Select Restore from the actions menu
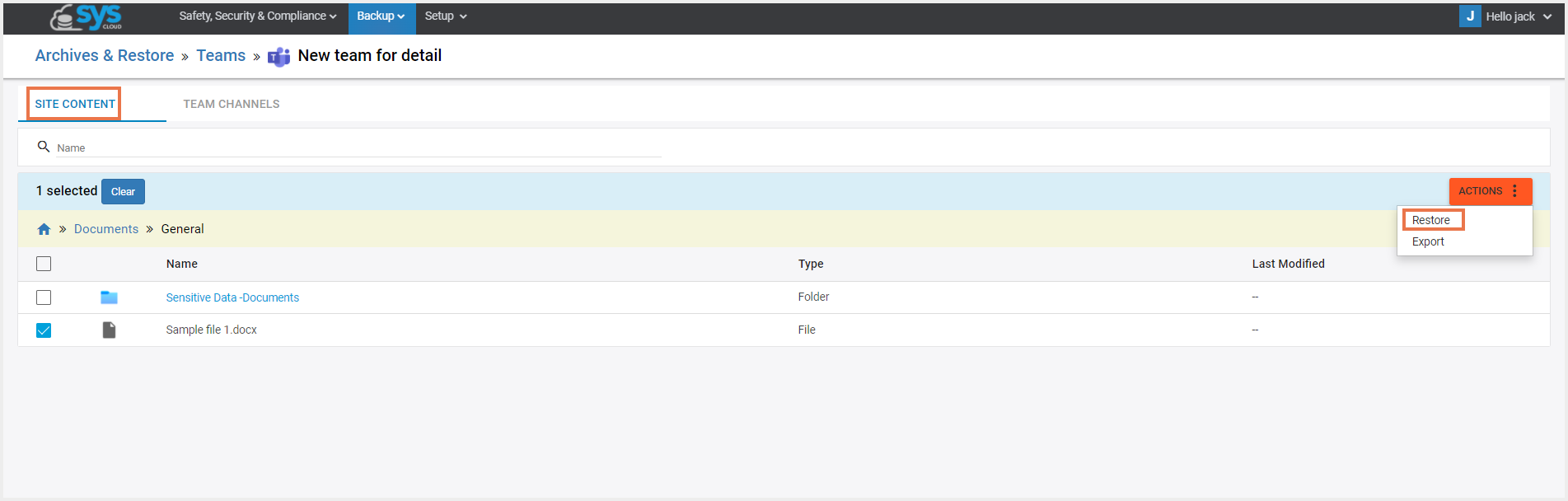Viewport: 1568px width, 501px height. (x=1431, y=220)
